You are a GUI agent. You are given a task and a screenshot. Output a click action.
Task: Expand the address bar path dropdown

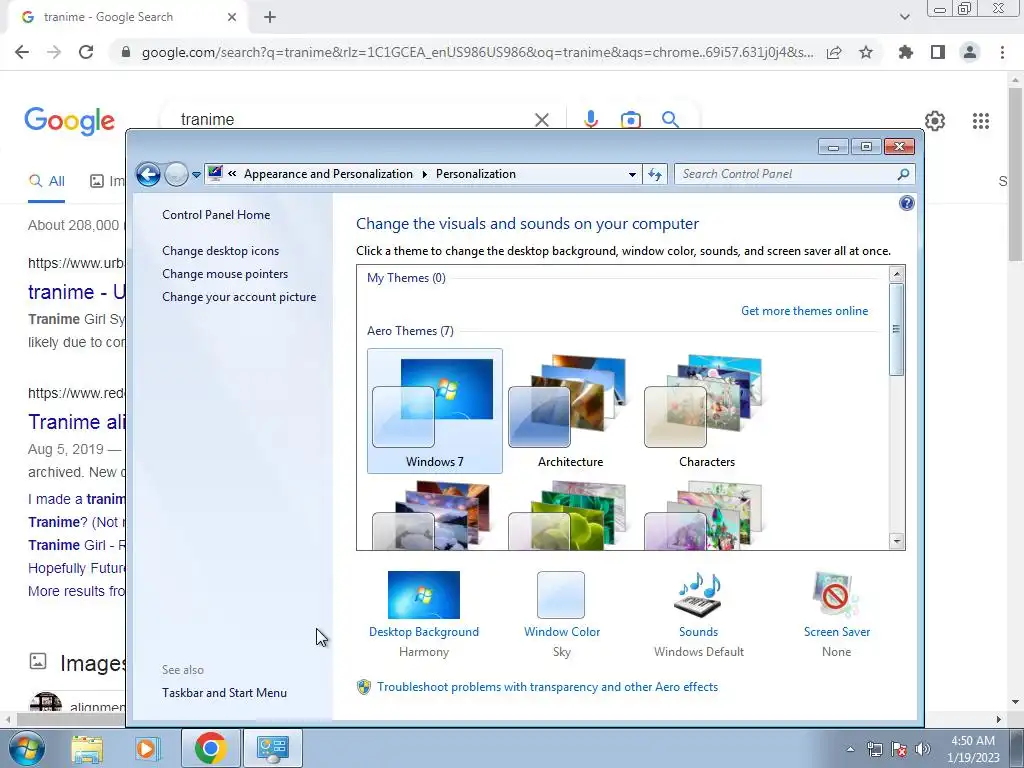coord(632,174)
